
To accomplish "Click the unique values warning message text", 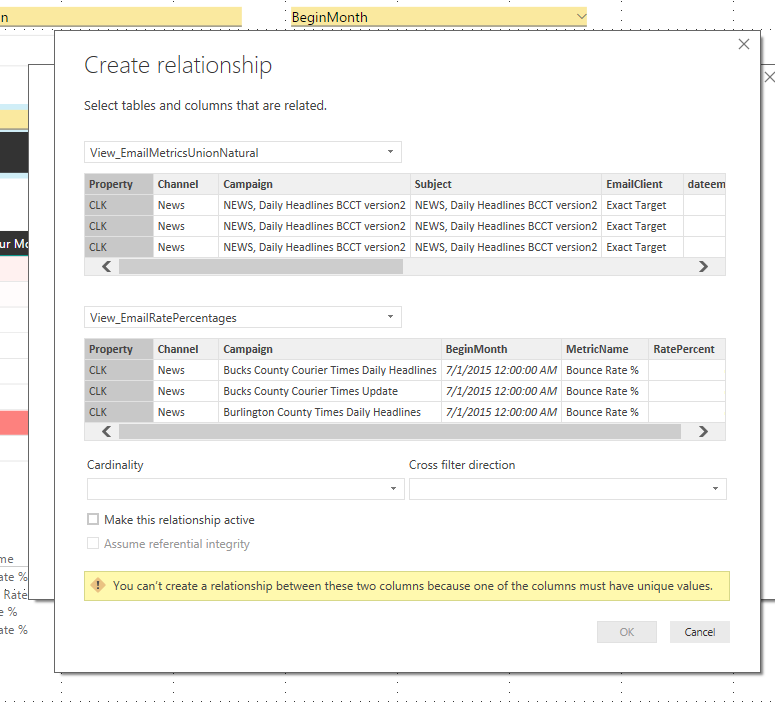I will [413, 586].
